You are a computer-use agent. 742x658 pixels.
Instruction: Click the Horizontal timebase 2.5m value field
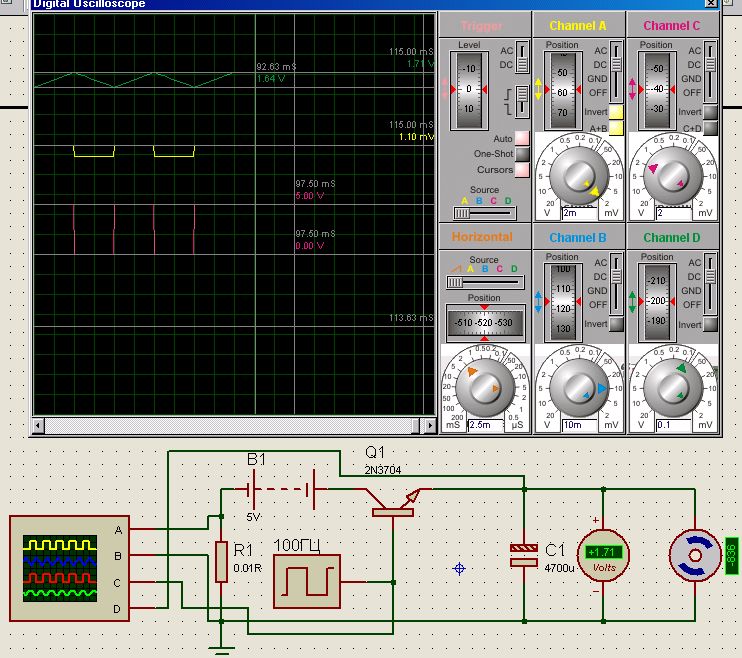click(486, 425)
